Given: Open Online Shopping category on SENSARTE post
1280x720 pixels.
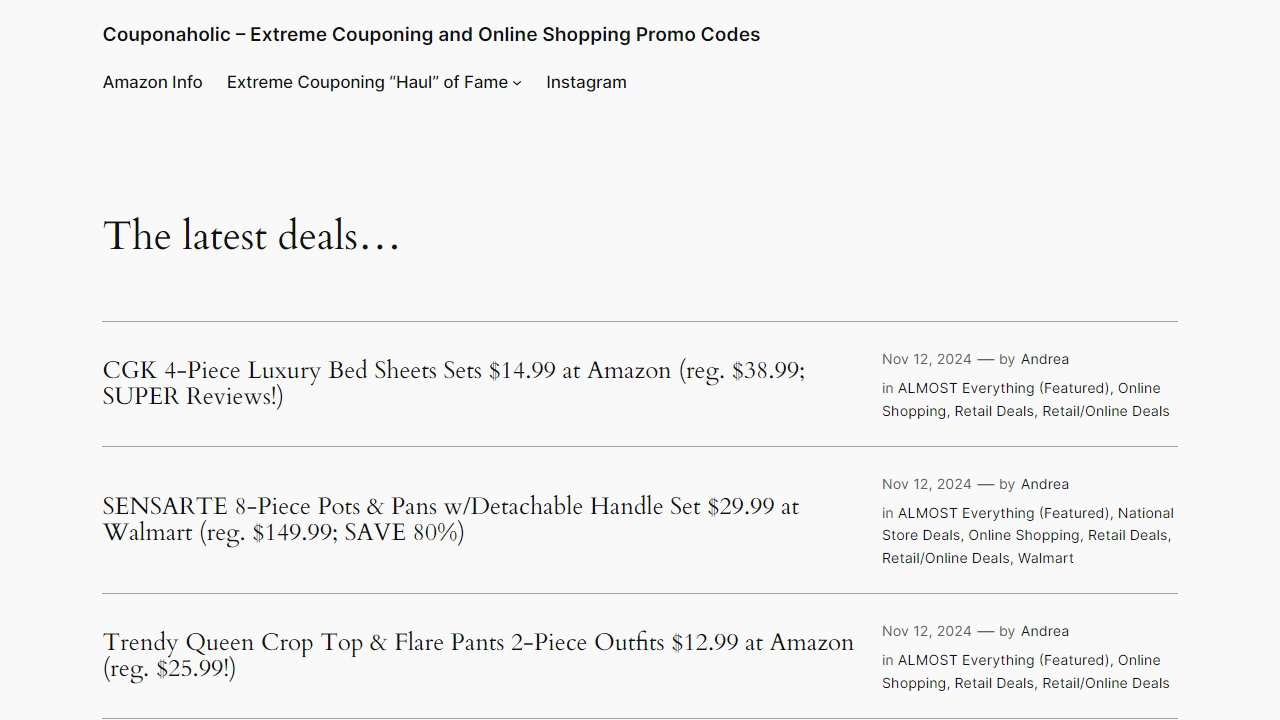Looking at the screenshot, I should point(1023,535).
